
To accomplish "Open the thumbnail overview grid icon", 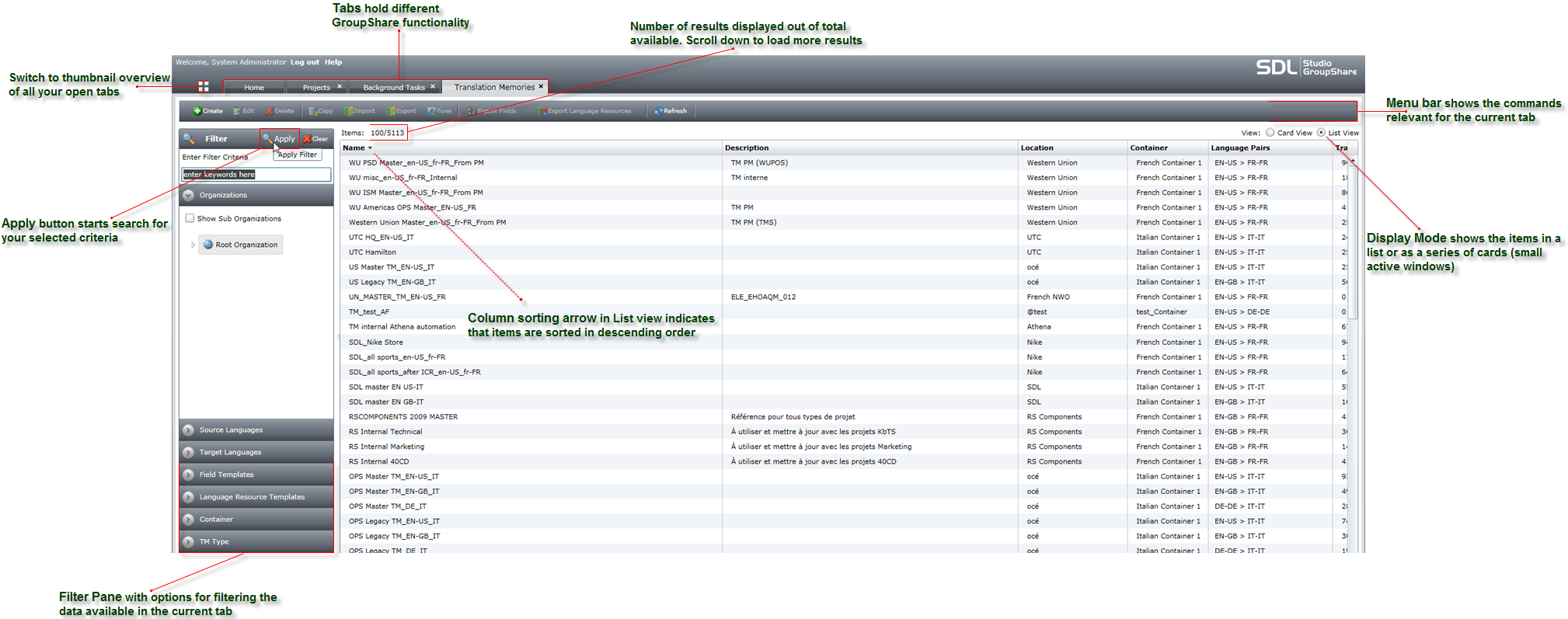I will point(203,86).
